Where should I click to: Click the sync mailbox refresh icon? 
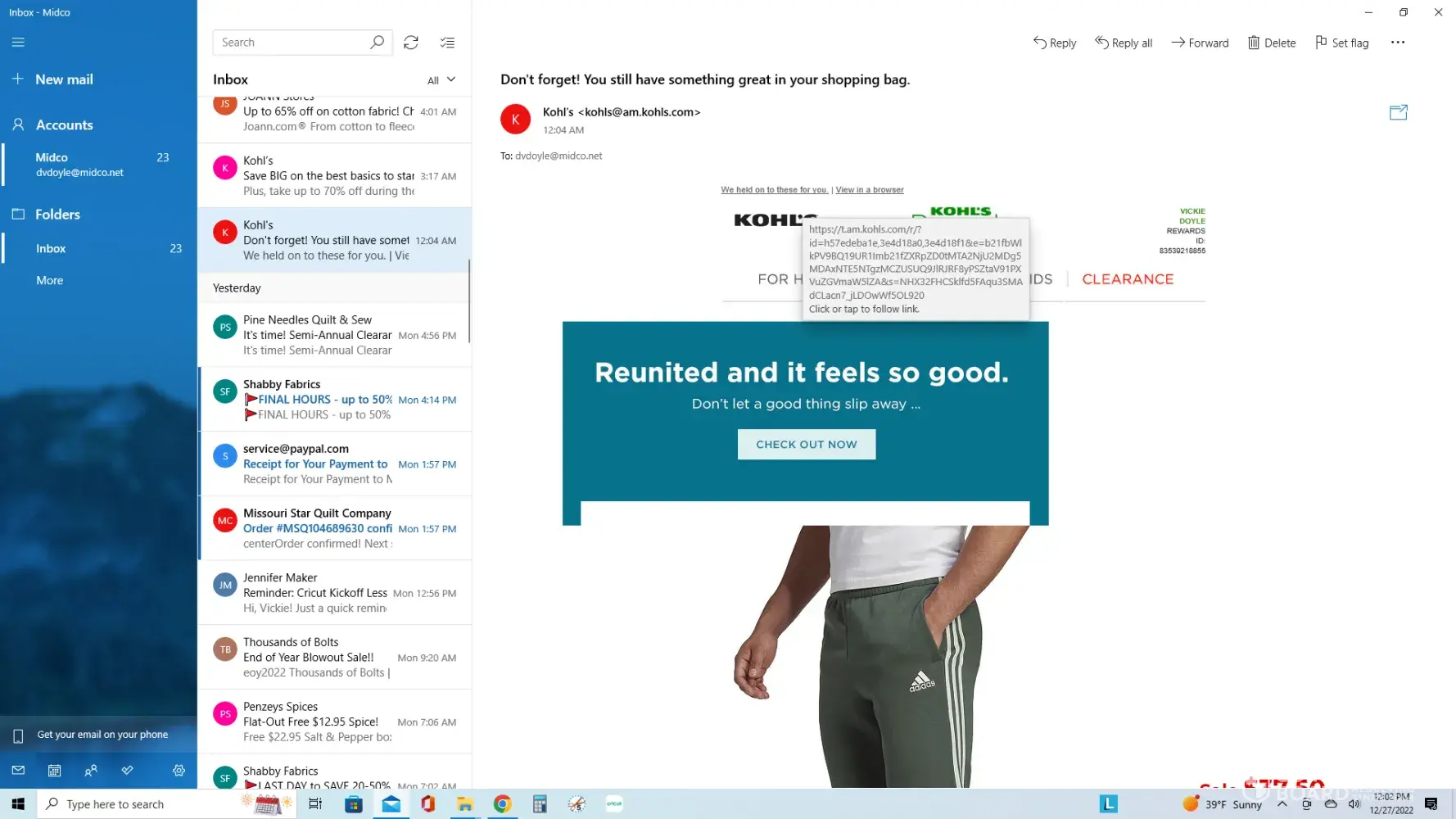[x=411, y=43]
